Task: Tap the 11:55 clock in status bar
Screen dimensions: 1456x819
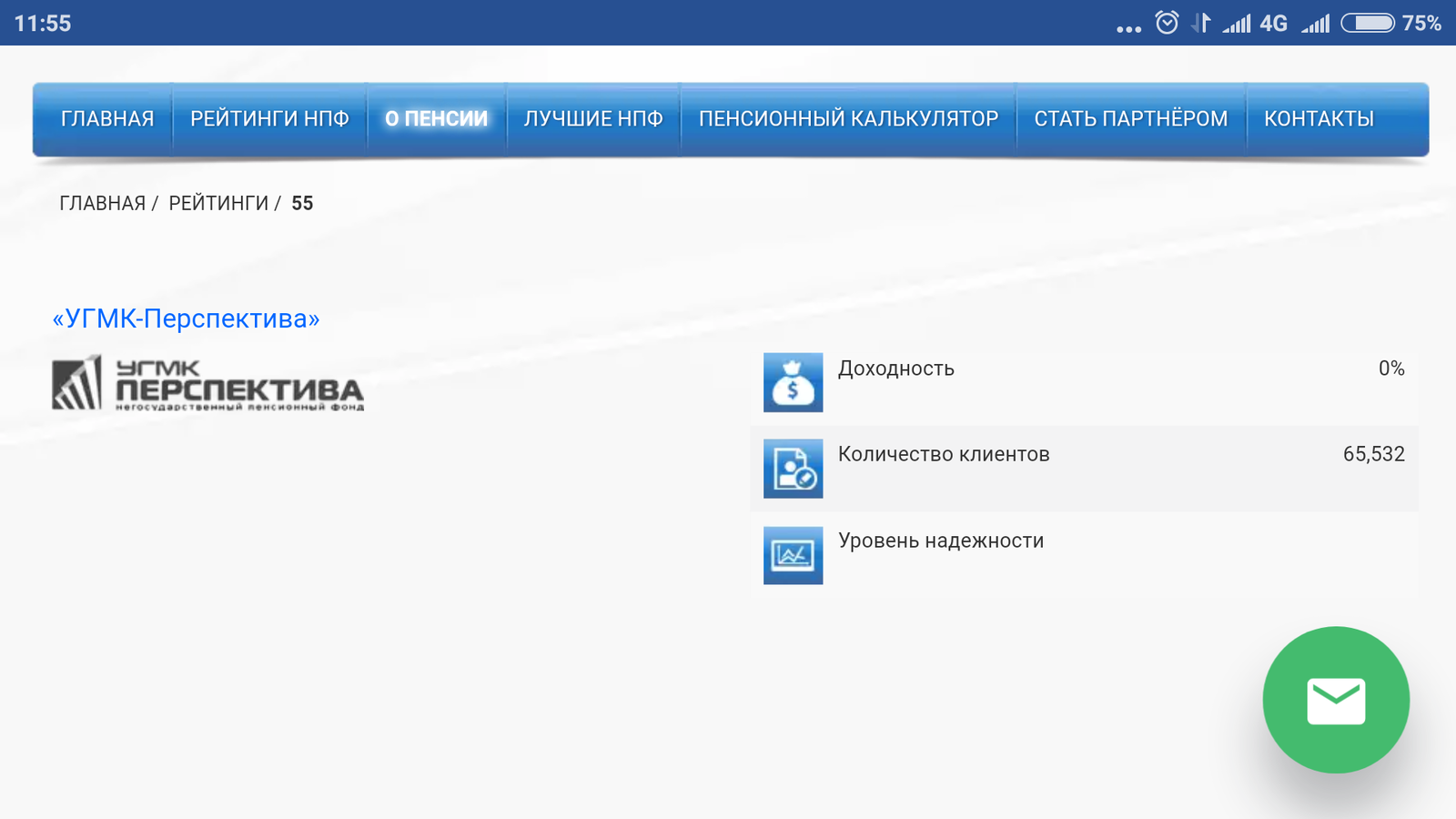Action: pyautogui.click(x=43, y=24)
